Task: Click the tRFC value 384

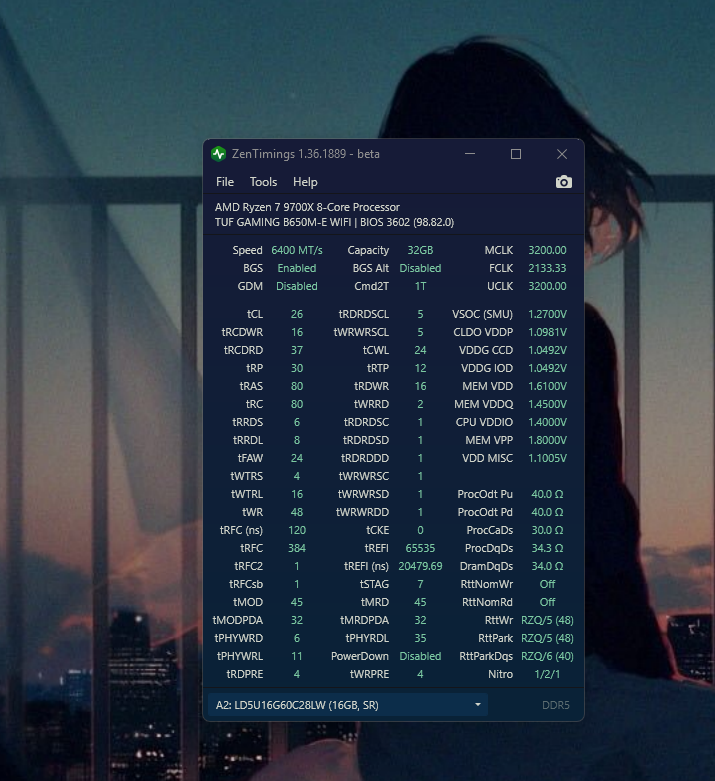Action: [296, 548]
